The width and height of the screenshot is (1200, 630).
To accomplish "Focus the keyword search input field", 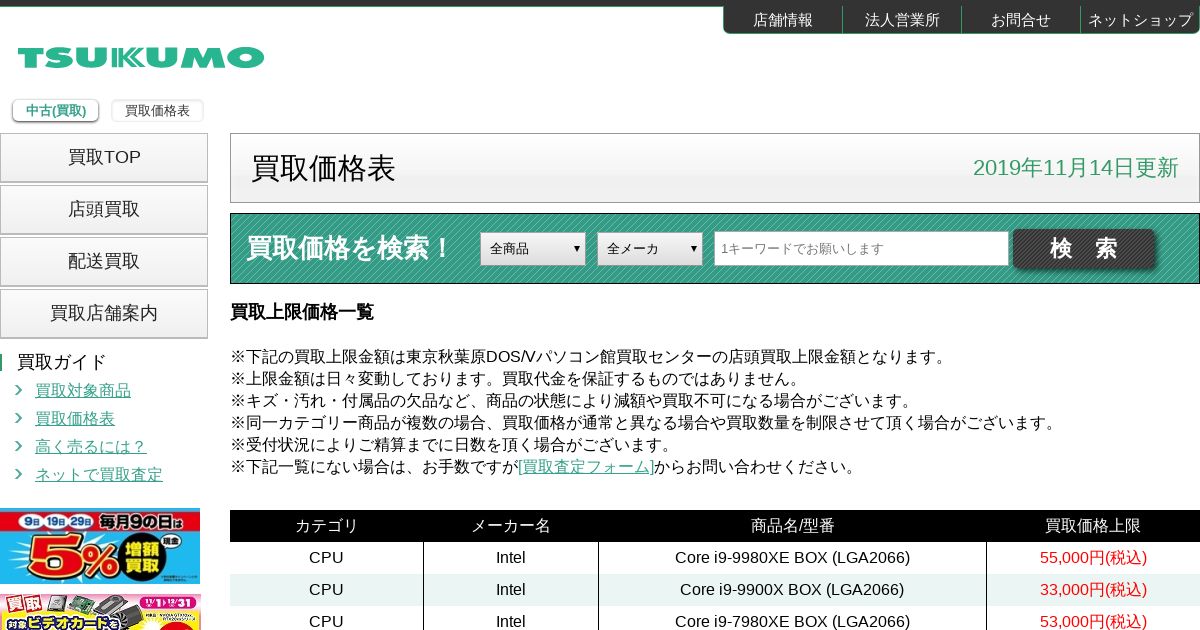I will [861, 249].
